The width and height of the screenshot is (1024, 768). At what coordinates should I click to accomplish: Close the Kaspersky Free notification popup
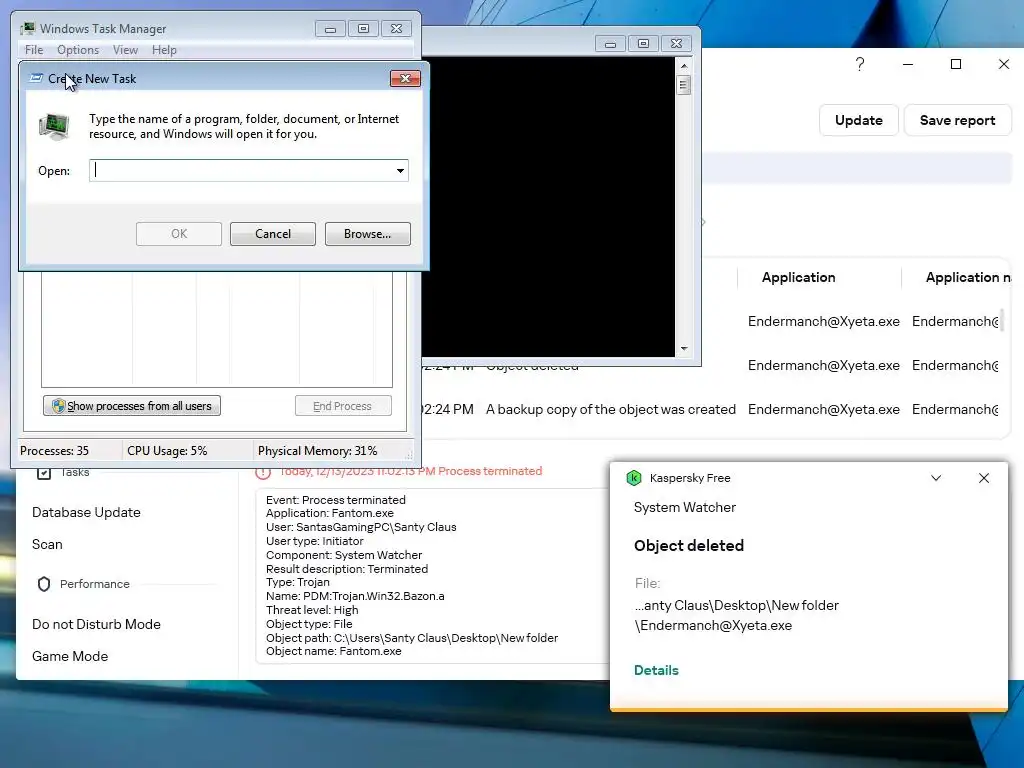pos(984,478)
